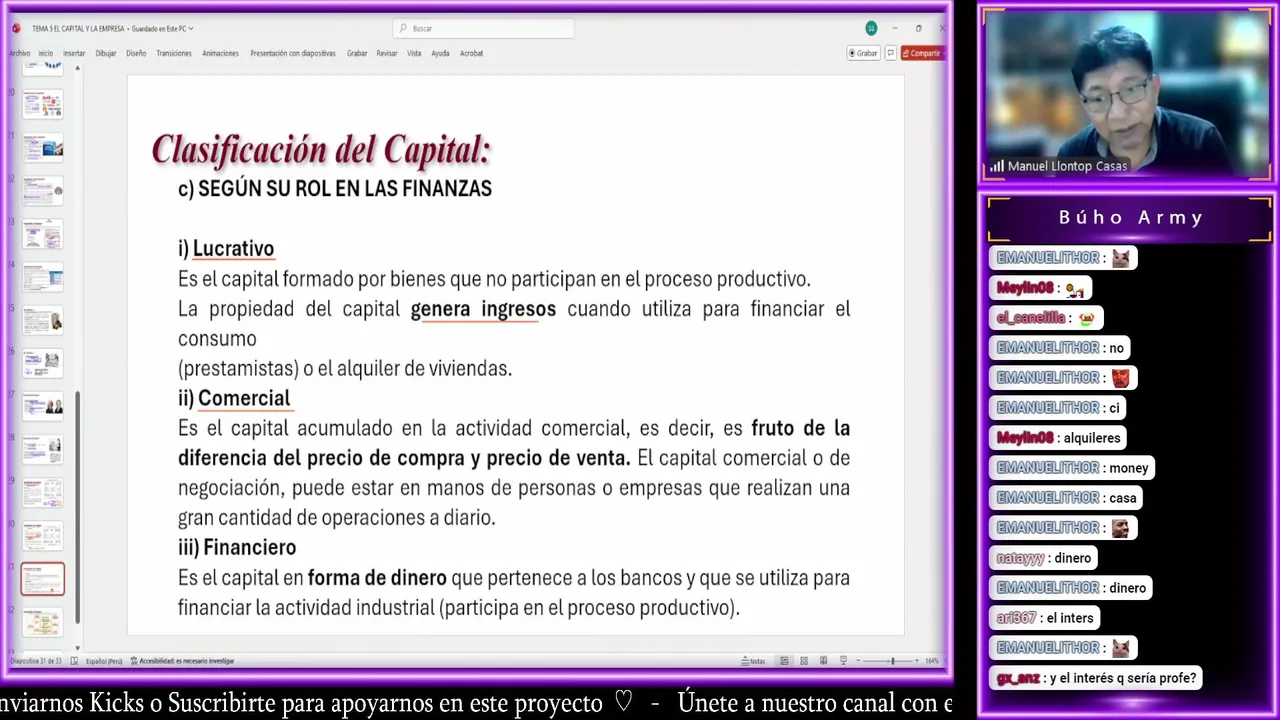Click the Buscar search box
The width and height of the screenshot is (1280, 720).
pyautogui.click(x=483, y=28)
